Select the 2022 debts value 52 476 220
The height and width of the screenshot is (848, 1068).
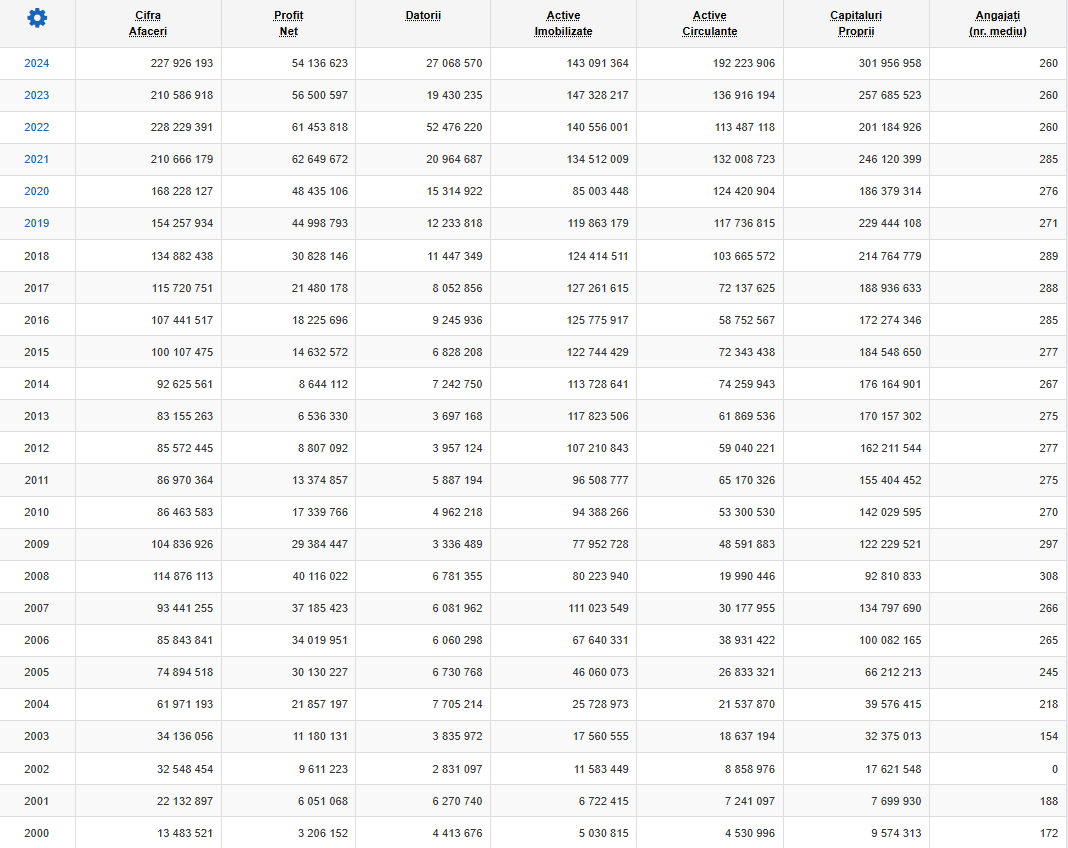(454, 127)
